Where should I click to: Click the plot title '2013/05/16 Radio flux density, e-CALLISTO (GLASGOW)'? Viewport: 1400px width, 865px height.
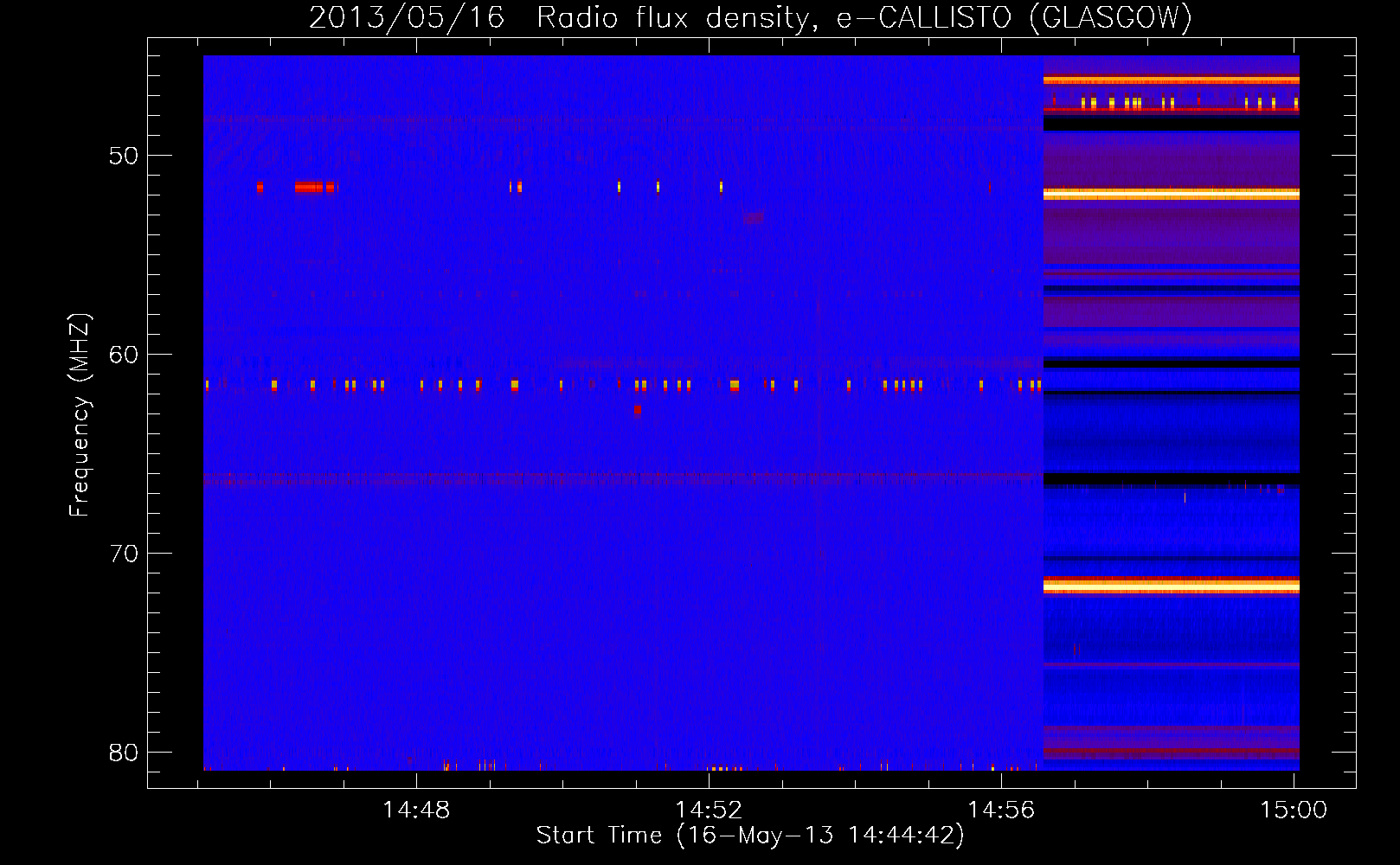750,17
